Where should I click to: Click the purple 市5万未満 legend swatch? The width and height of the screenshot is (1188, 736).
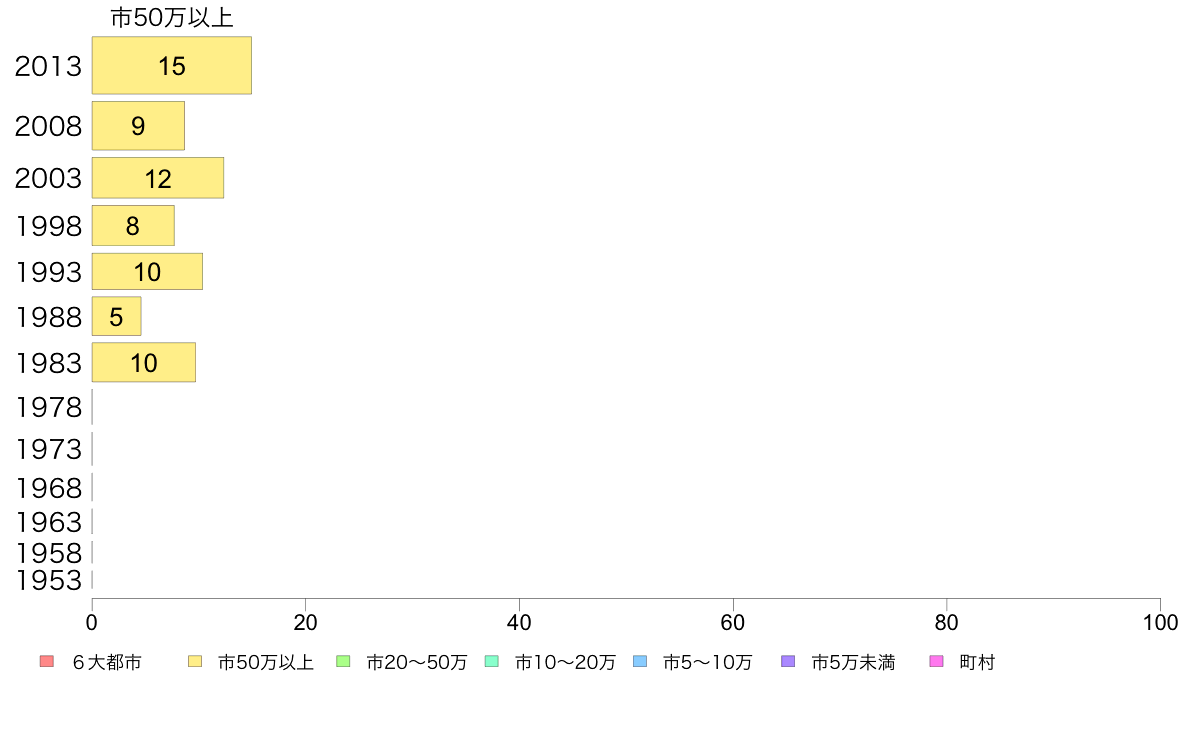point(788,661)
